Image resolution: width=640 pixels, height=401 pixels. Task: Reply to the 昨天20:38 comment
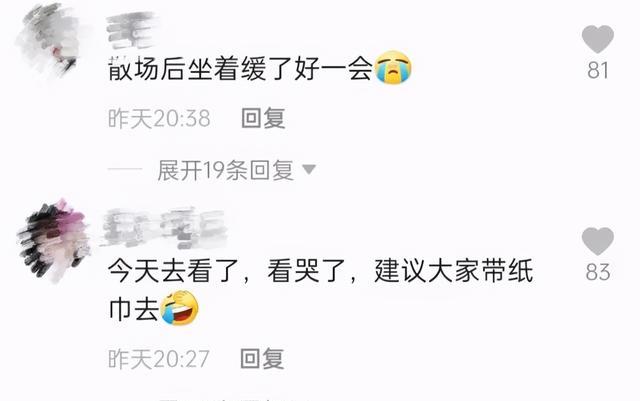263,118
